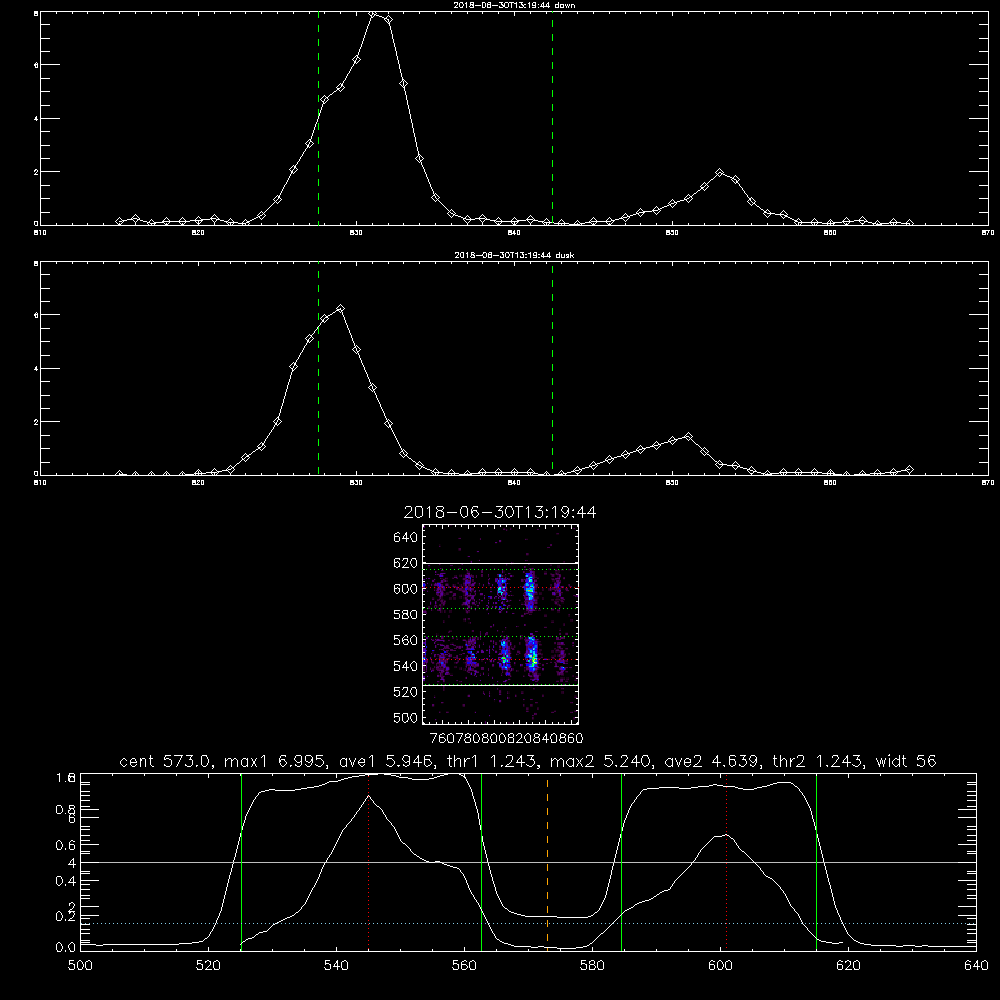This screenshot has height=1000, width=1000.
Task: Click the 540 label on bottom plot x-axis
Action: pos(336,965)
